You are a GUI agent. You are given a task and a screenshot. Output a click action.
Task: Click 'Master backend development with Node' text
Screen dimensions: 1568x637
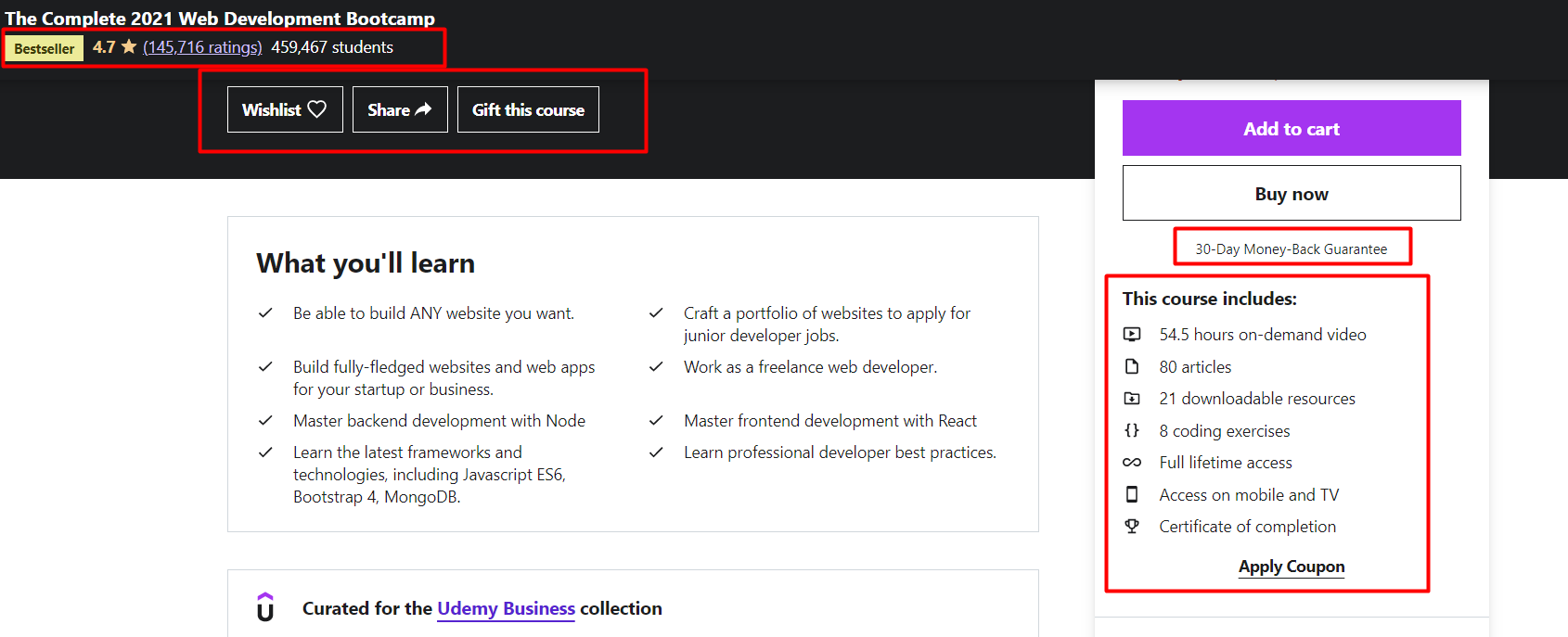439,421
